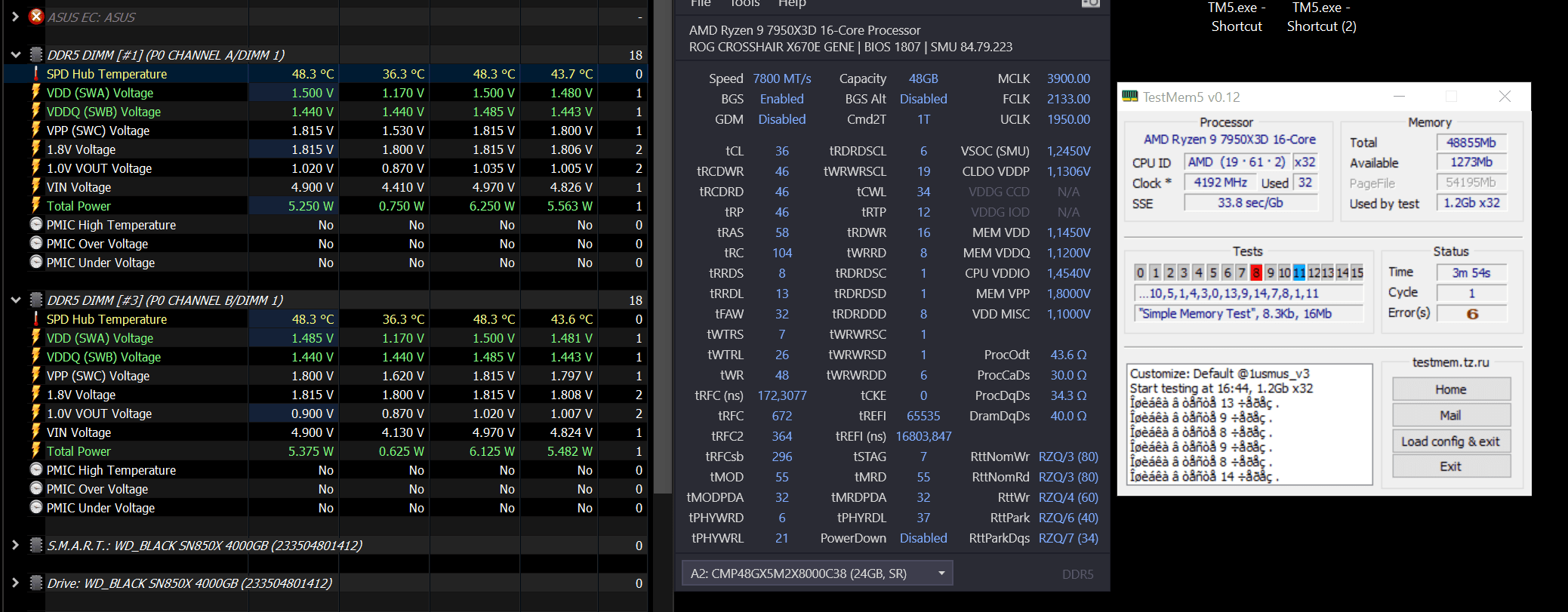The image size is (1568, 612).
Task: Click drive icon of S.M.A.R.T. WD_BLACK SN850X row
Action: pos(35,545)
